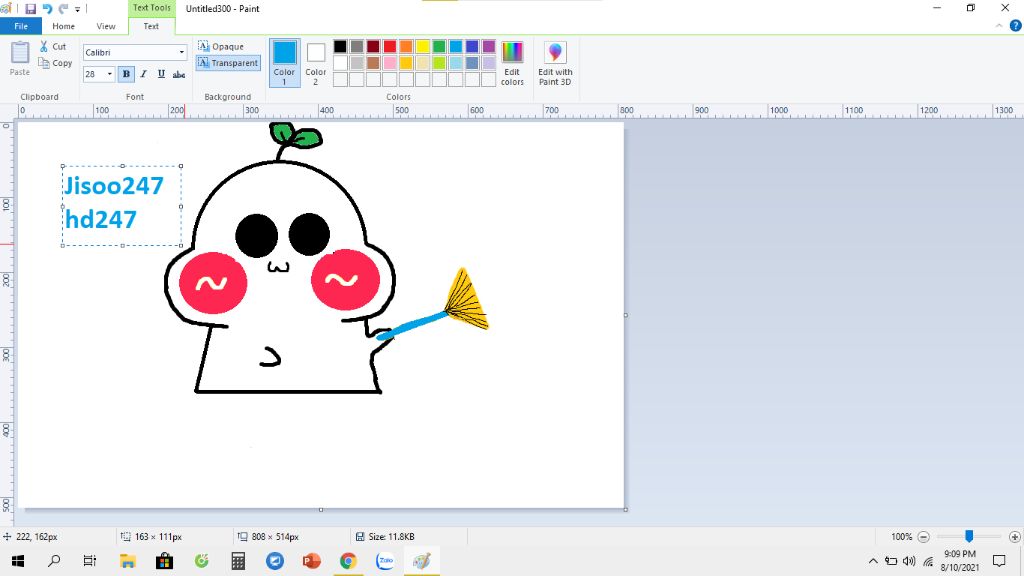Open PowerPoint from taskbar
This screenshot has height=576, width=1024.
pyautogui.click(x=312, y=561)
